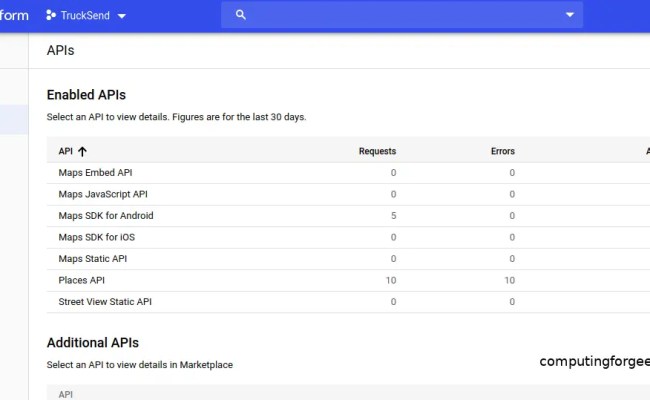Open Street View Static API details

[x=105, y=302]
